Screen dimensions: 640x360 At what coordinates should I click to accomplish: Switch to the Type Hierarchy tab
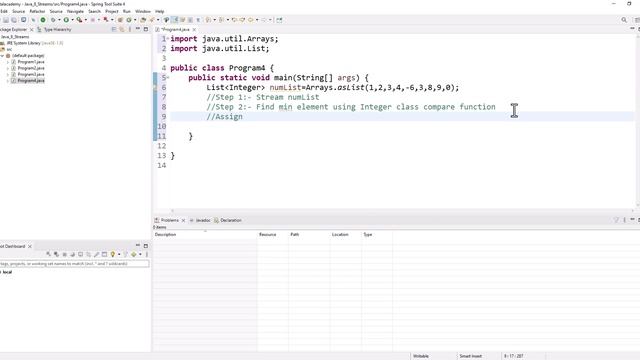54,29
